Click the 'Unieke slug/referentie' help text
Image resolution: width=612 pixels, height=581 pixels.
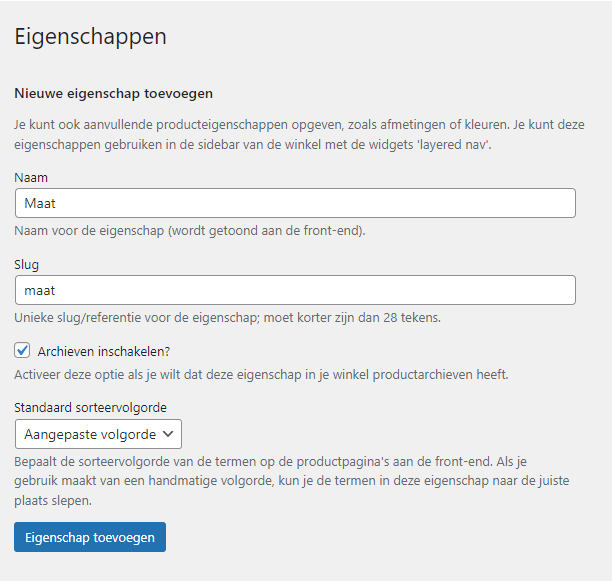[x=228, y=318]
